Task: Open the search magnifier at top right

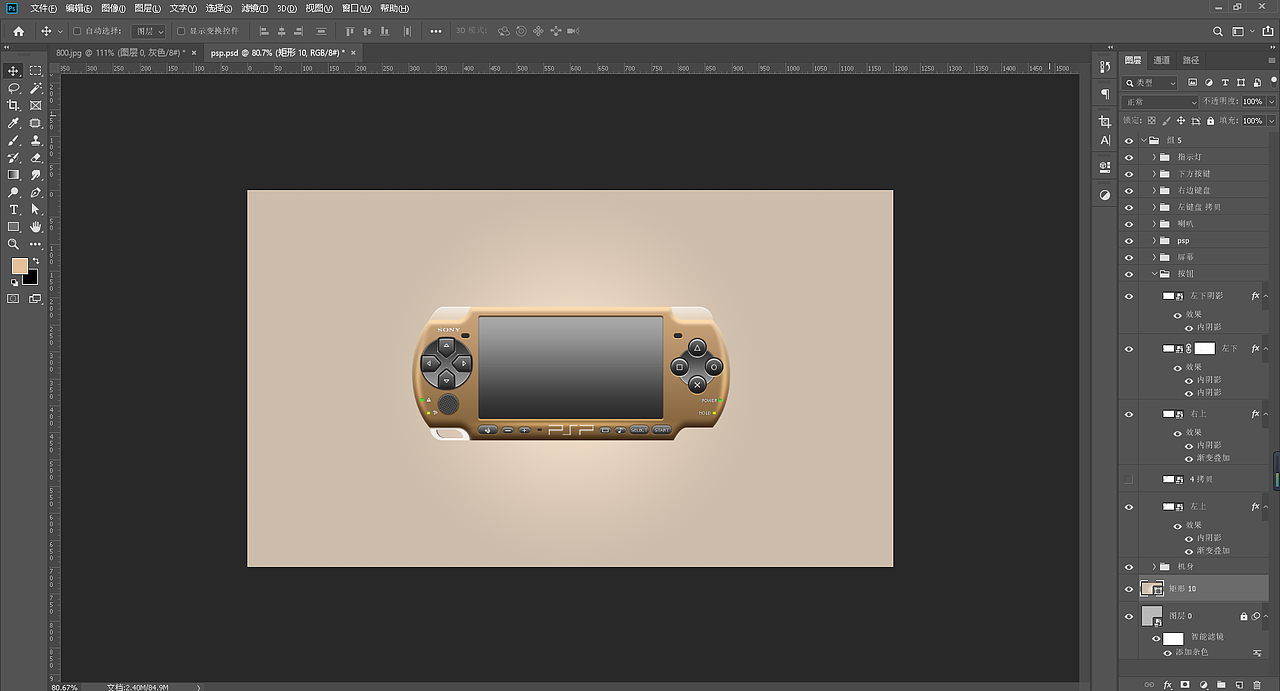Action: click(1218, 31)
